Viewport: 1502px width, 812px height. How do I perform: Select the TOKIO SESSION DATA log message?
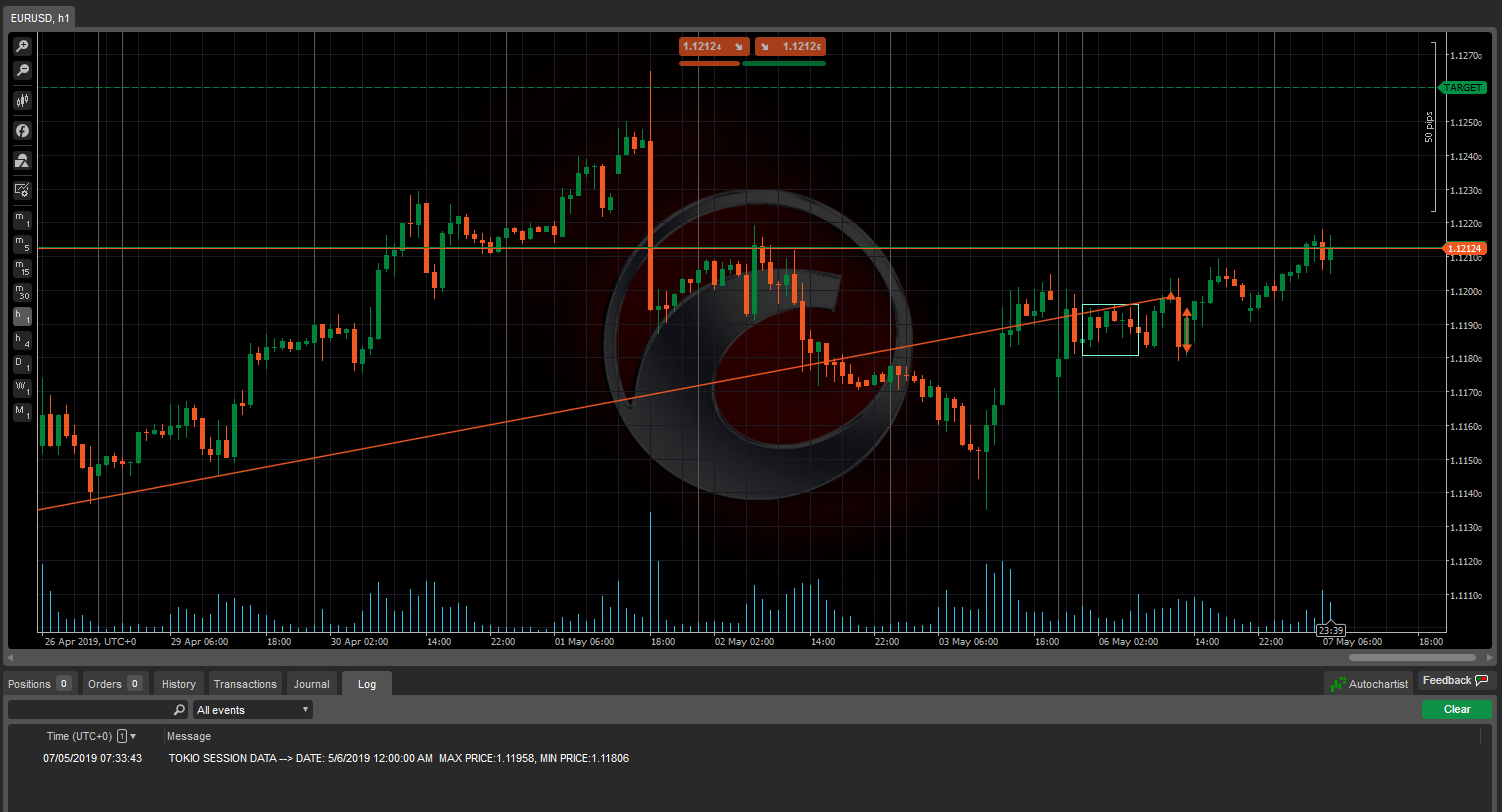tap(399, 758)
